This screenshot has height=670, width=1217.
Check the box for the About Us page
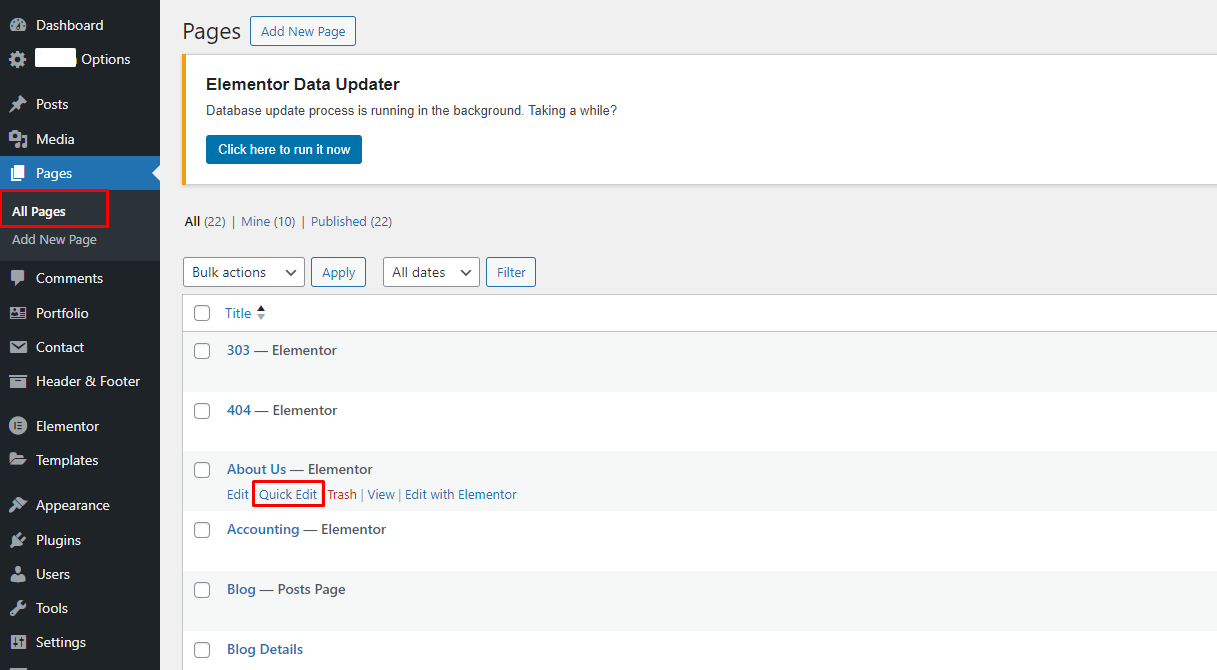(x=202, y=470)
